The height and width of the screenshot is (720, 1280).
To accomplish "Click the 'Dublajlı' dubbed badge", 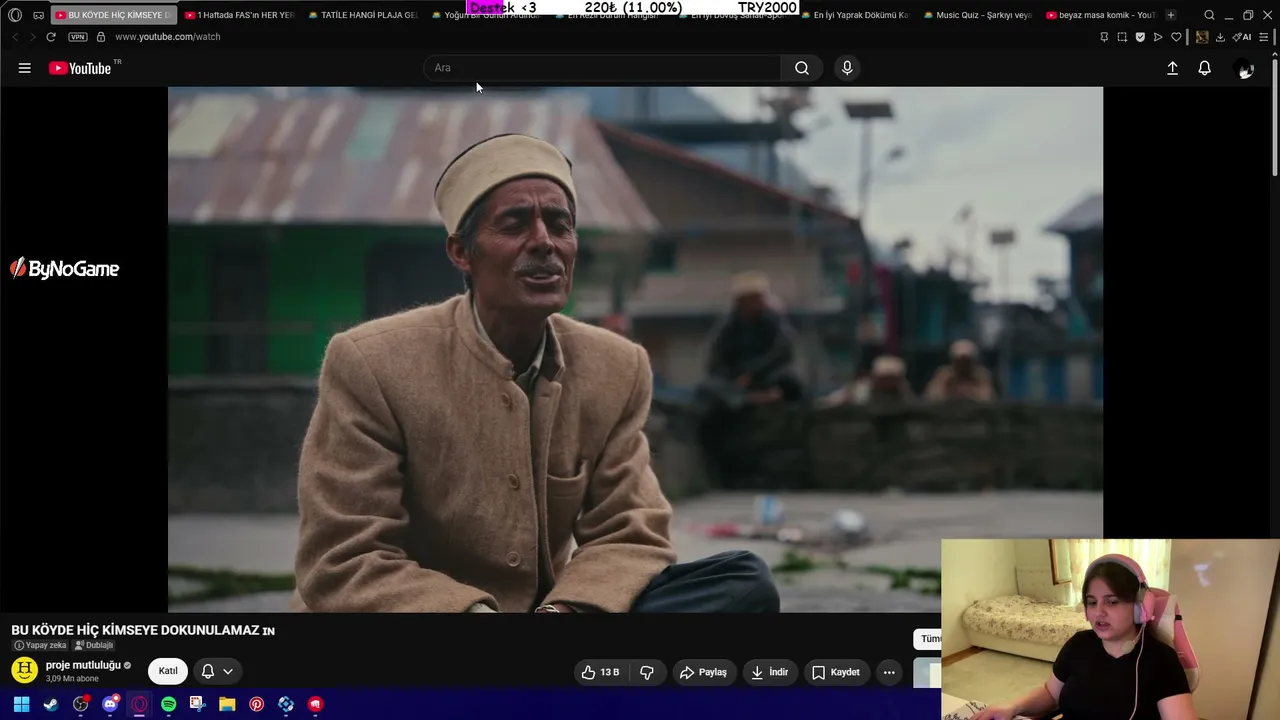I will point(94,645).
